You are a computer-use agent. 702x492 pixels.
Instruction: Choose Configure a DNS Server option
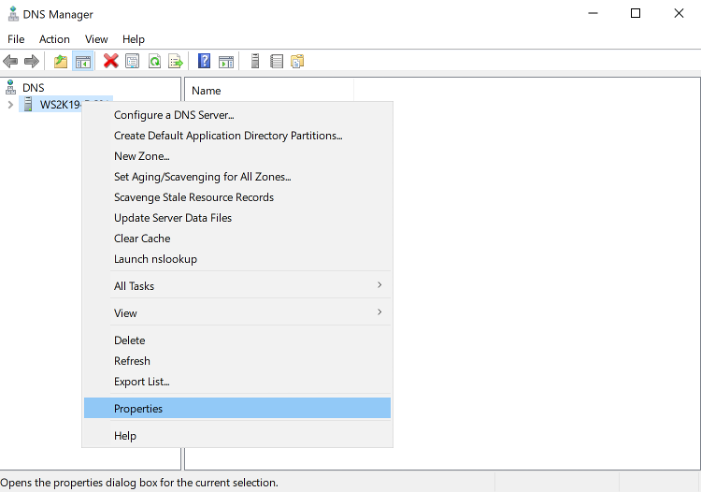[x=174, y=115]
